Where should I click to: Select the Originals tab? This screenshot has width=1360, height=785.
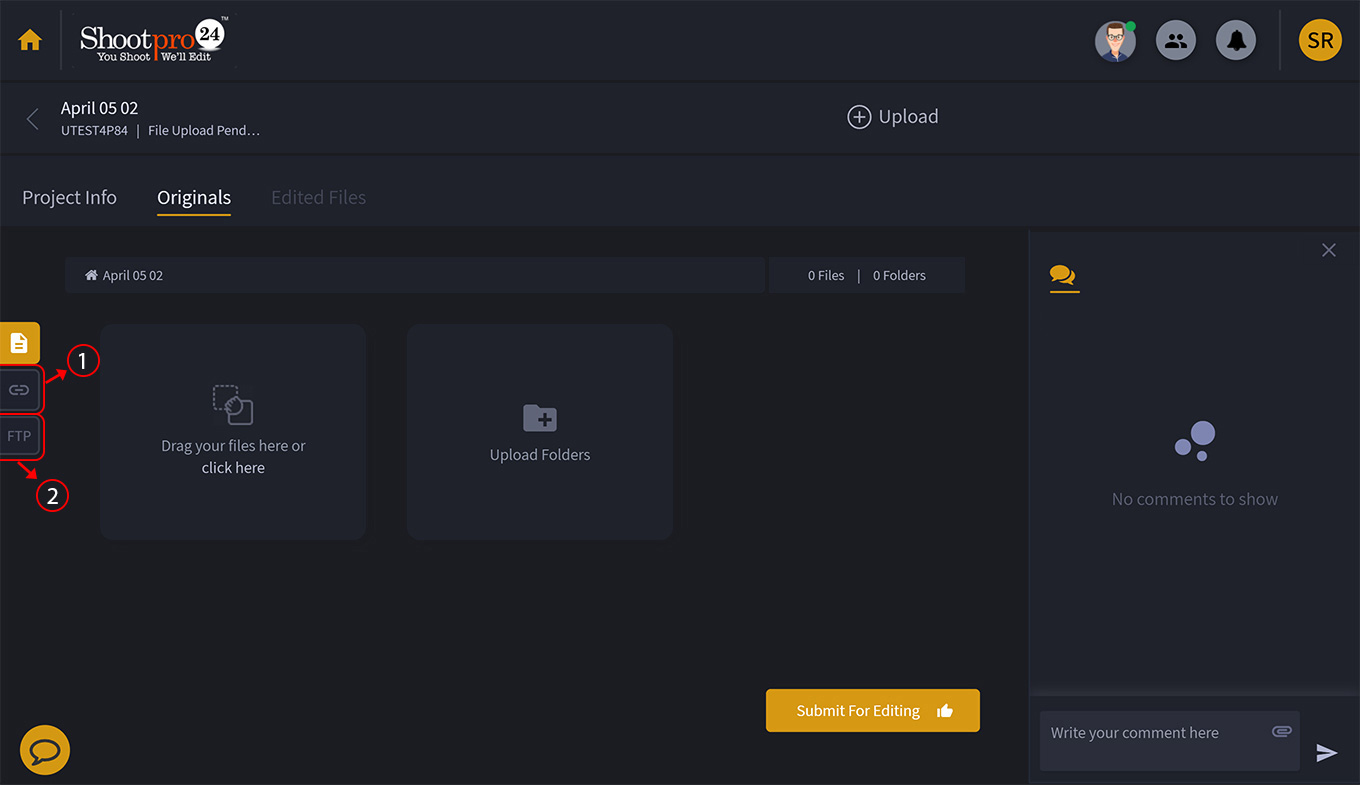click(x=194, y=198)
